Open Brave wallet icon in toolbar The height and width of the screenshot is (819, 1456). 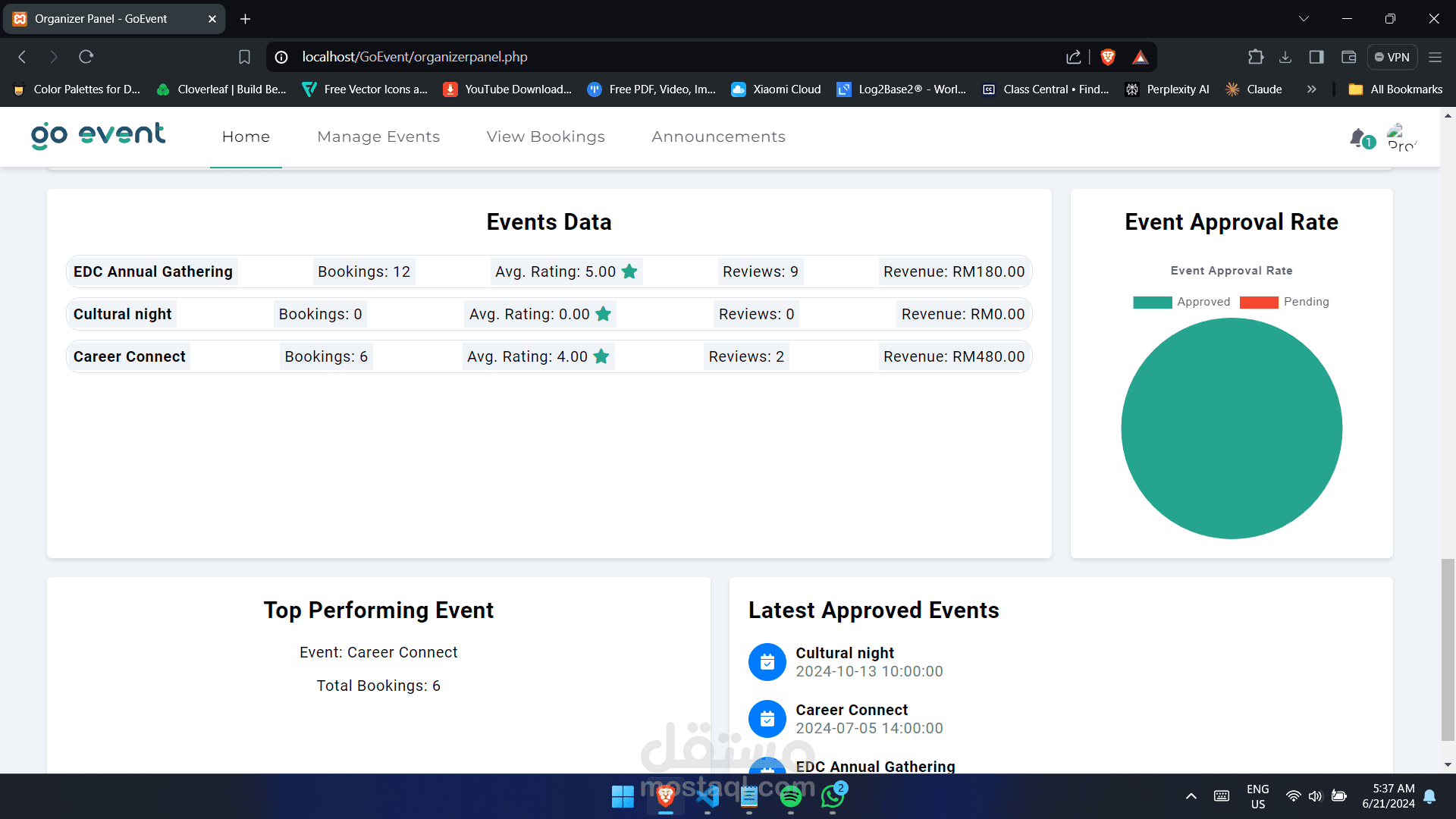1348,57
